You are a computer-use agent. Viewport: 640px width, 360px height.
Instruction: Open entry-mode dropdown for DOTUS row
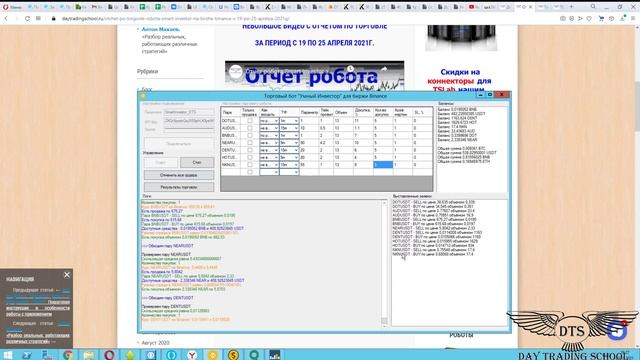[276, 121]
